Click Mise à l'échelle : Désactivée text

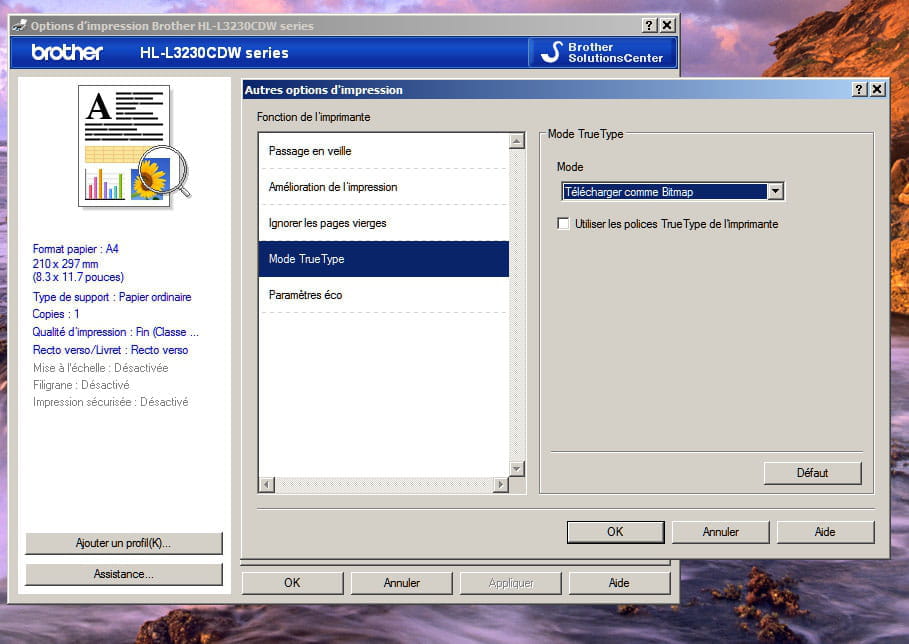(x=100, y=368)
